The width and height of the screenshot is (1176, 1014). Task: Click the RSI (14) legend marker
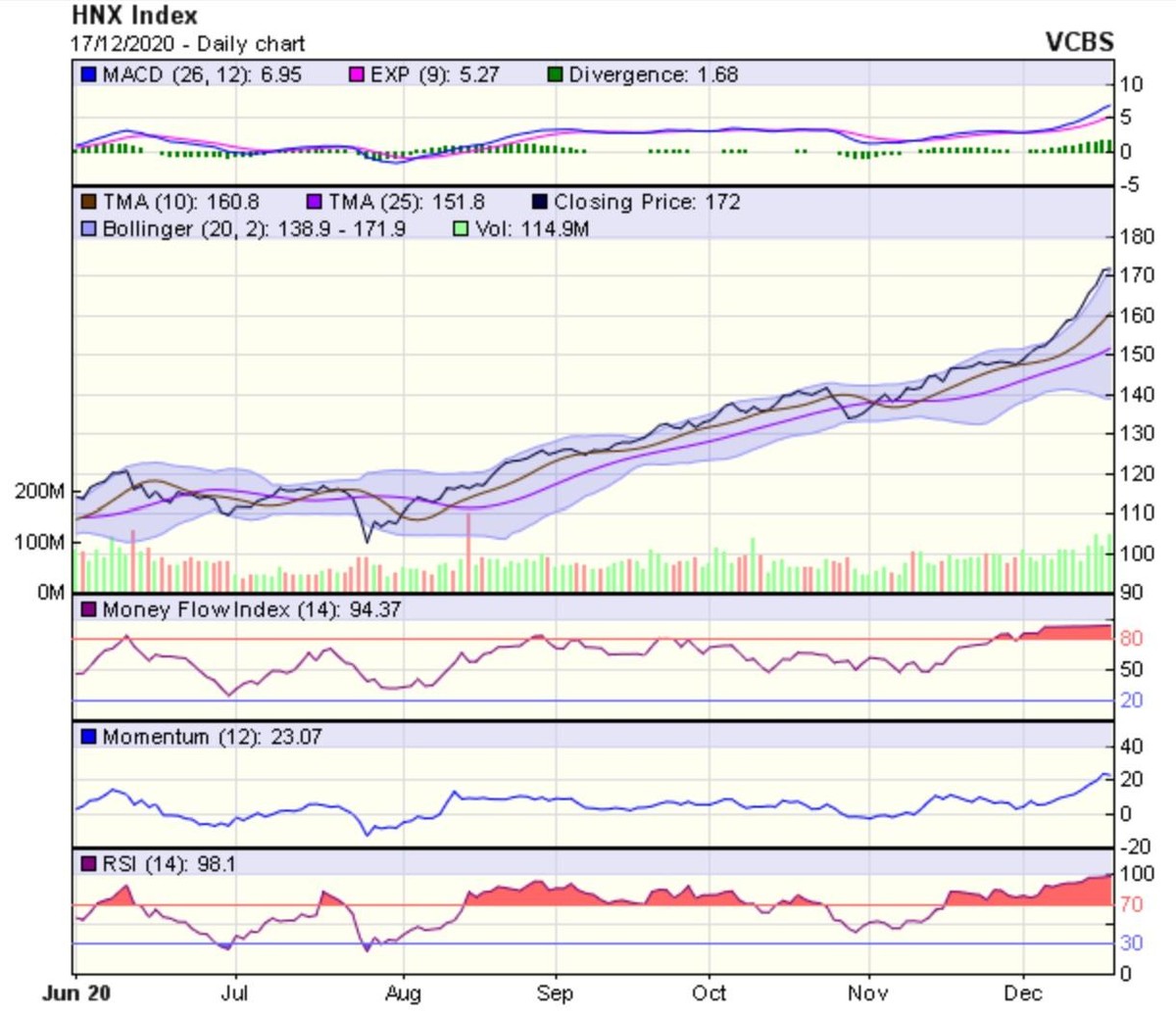click(88, 864)
